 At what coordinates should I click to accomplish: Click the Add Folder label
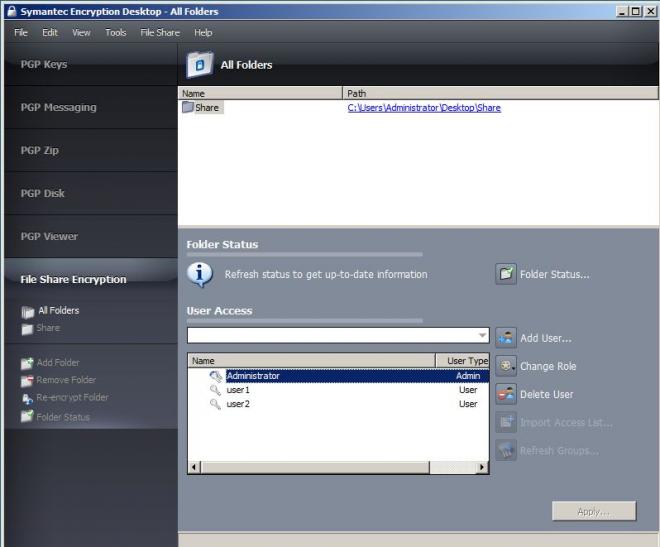[58, 362]
